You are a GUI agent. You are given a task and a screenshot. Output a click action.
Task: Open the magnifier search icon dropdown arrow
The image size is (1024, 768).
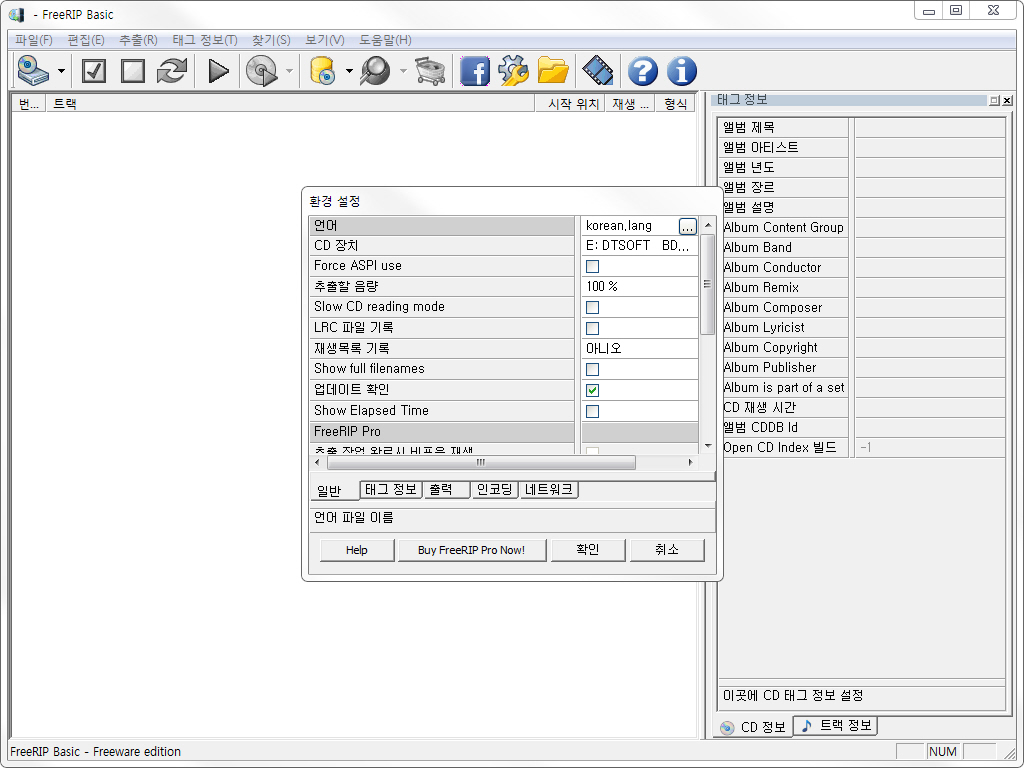[x=403, y=71]
